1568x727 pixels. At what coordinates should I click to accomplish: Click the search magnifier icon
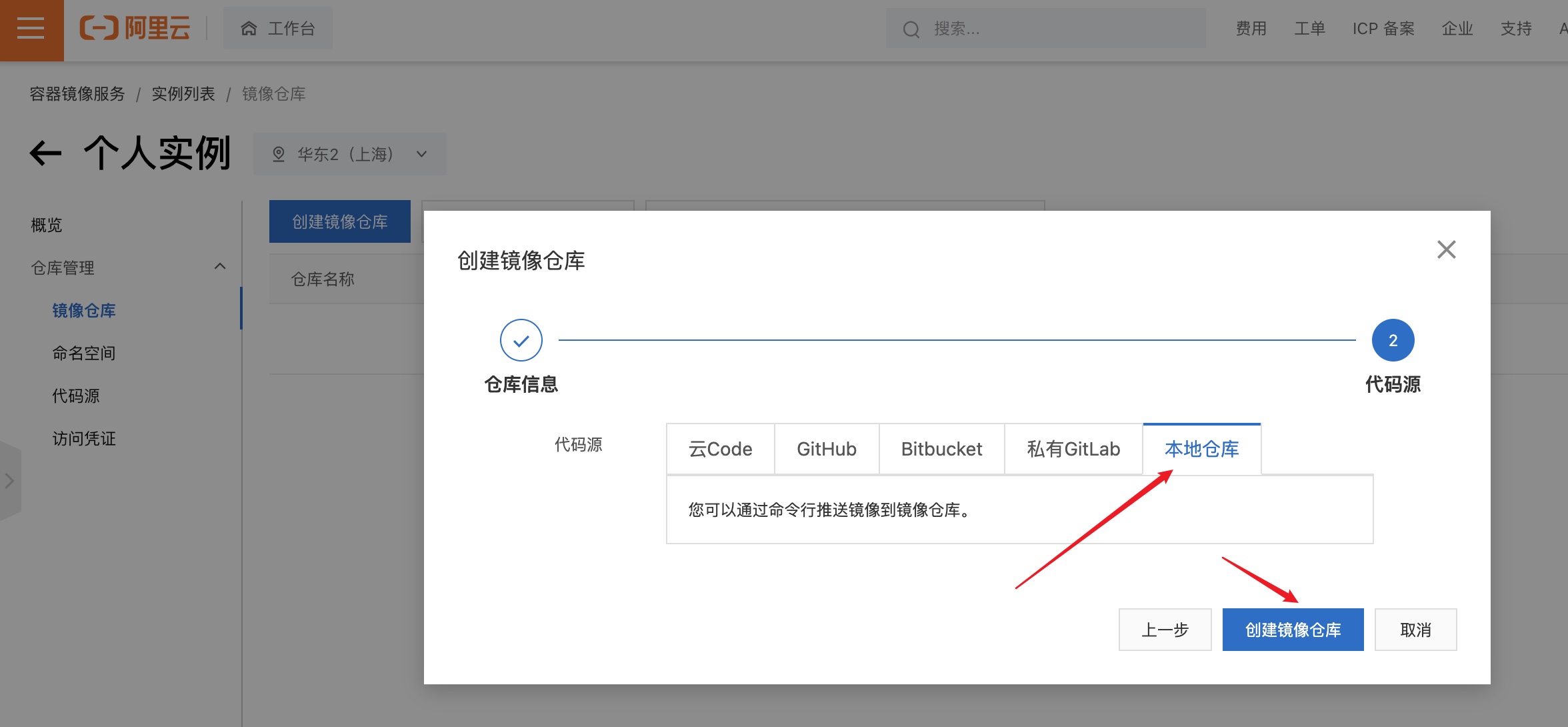(911, 29)
